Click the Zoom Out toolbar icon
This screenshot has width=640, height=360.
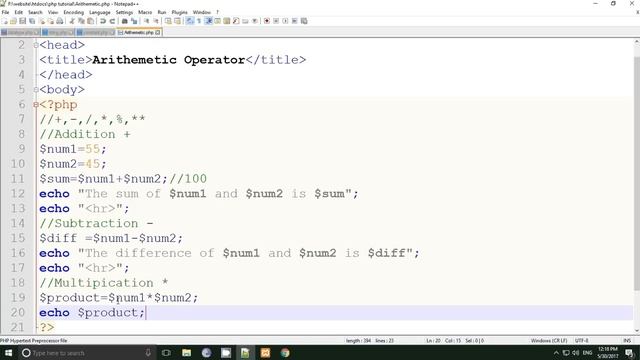[156, 21]
